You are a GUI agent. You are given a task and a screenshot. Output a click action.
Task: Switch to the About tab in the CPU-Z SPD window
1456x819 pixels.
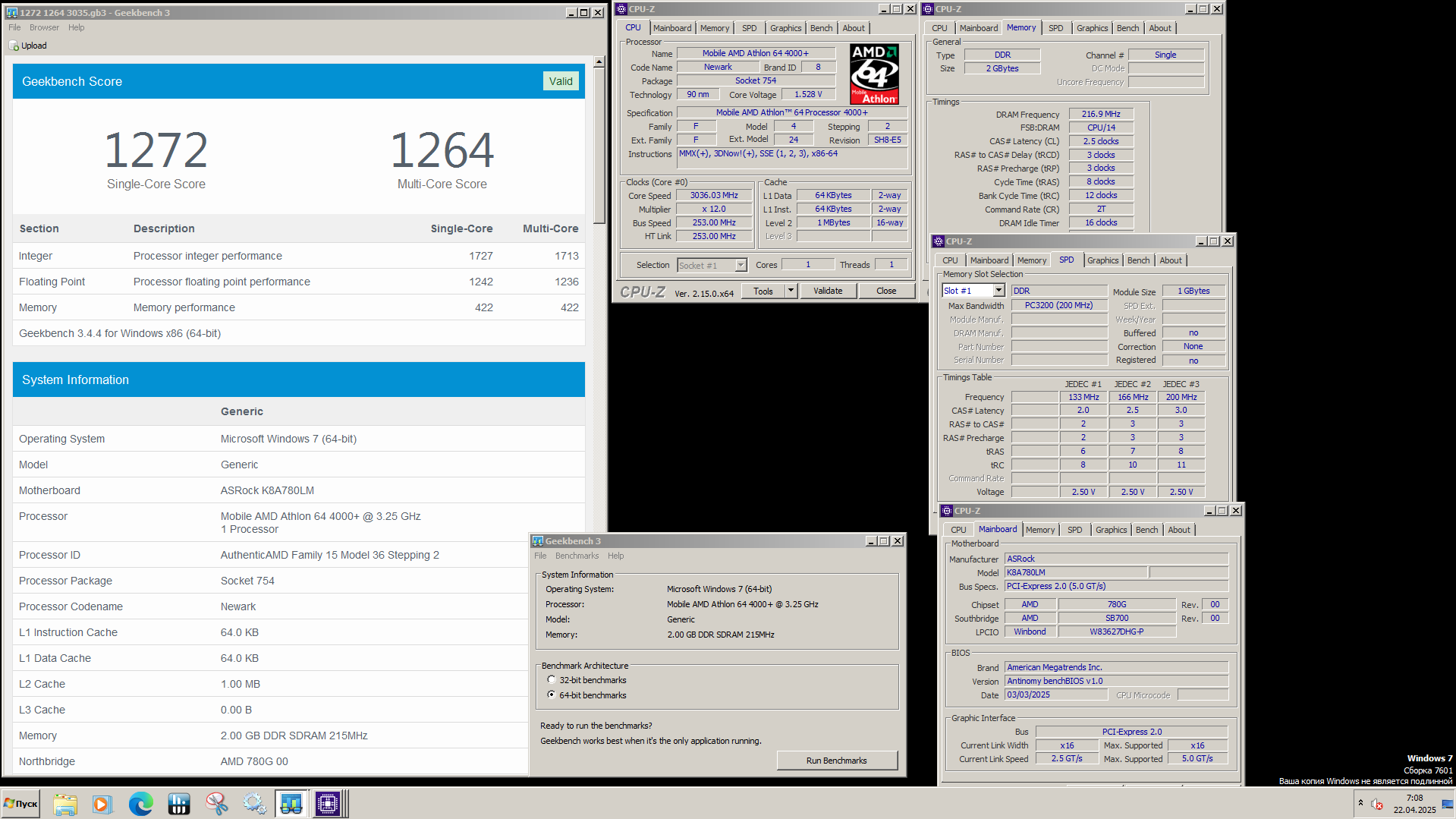pyautogui.click(x=1171, y=260)
